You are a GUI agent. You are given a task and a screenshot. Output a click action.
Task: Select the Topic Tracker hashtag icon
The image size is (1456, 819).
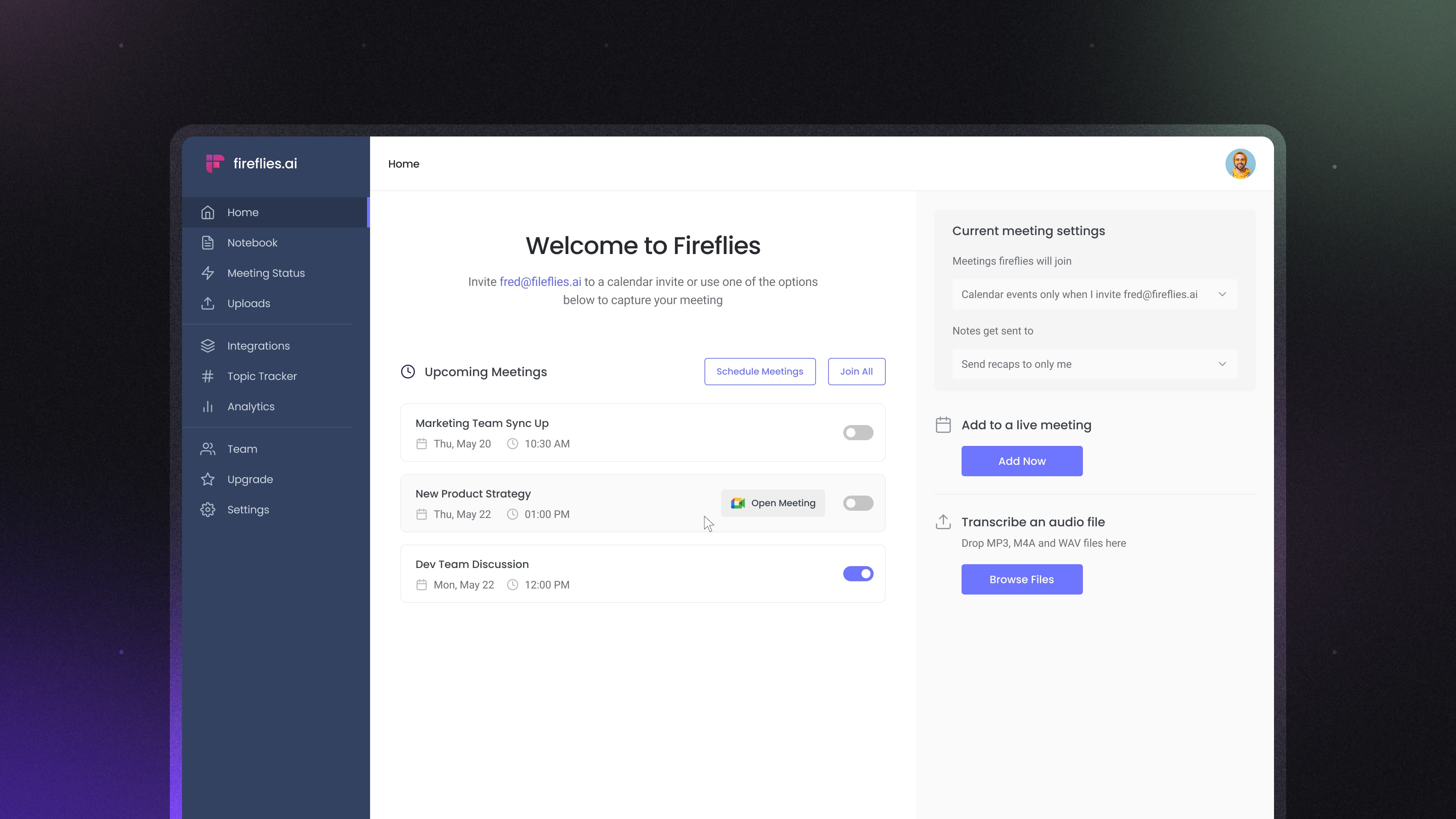(207, 376)
